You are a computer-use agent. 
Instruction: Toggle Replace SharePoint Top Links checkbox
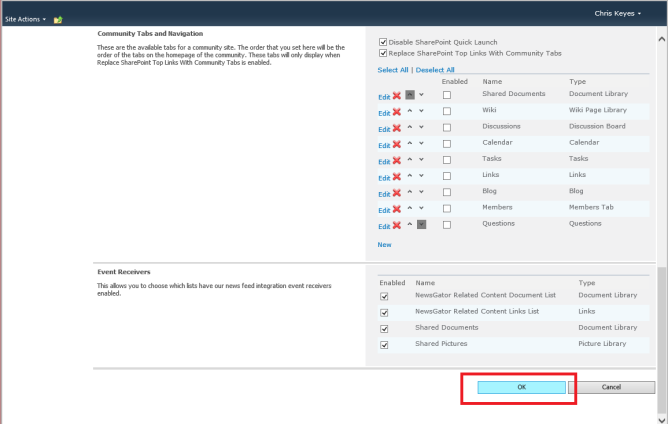[x=383, y=53]
